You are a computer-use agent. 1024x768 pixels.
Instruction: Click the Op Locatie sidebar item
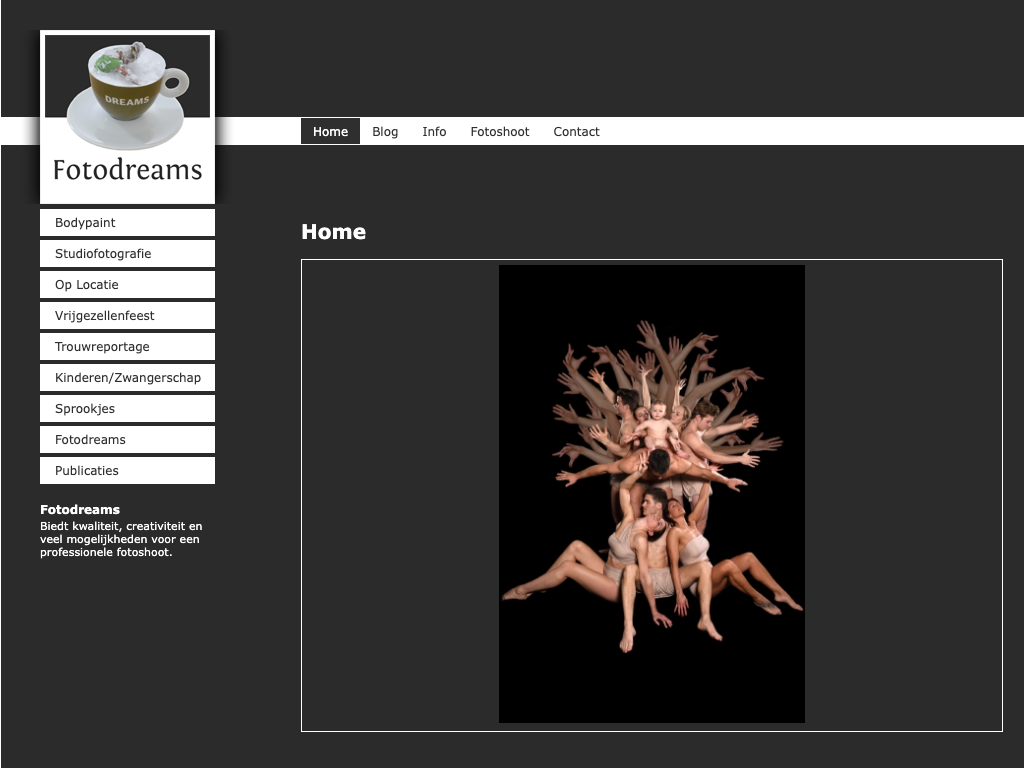click(x=127, y=285)
